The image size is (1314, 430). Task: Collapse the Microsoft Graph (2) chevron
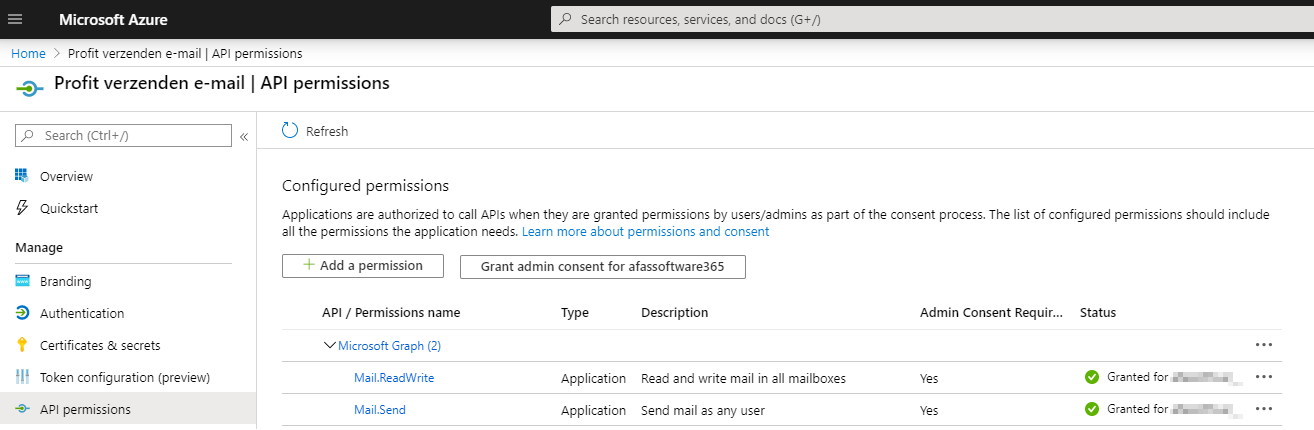pos(329,345)
